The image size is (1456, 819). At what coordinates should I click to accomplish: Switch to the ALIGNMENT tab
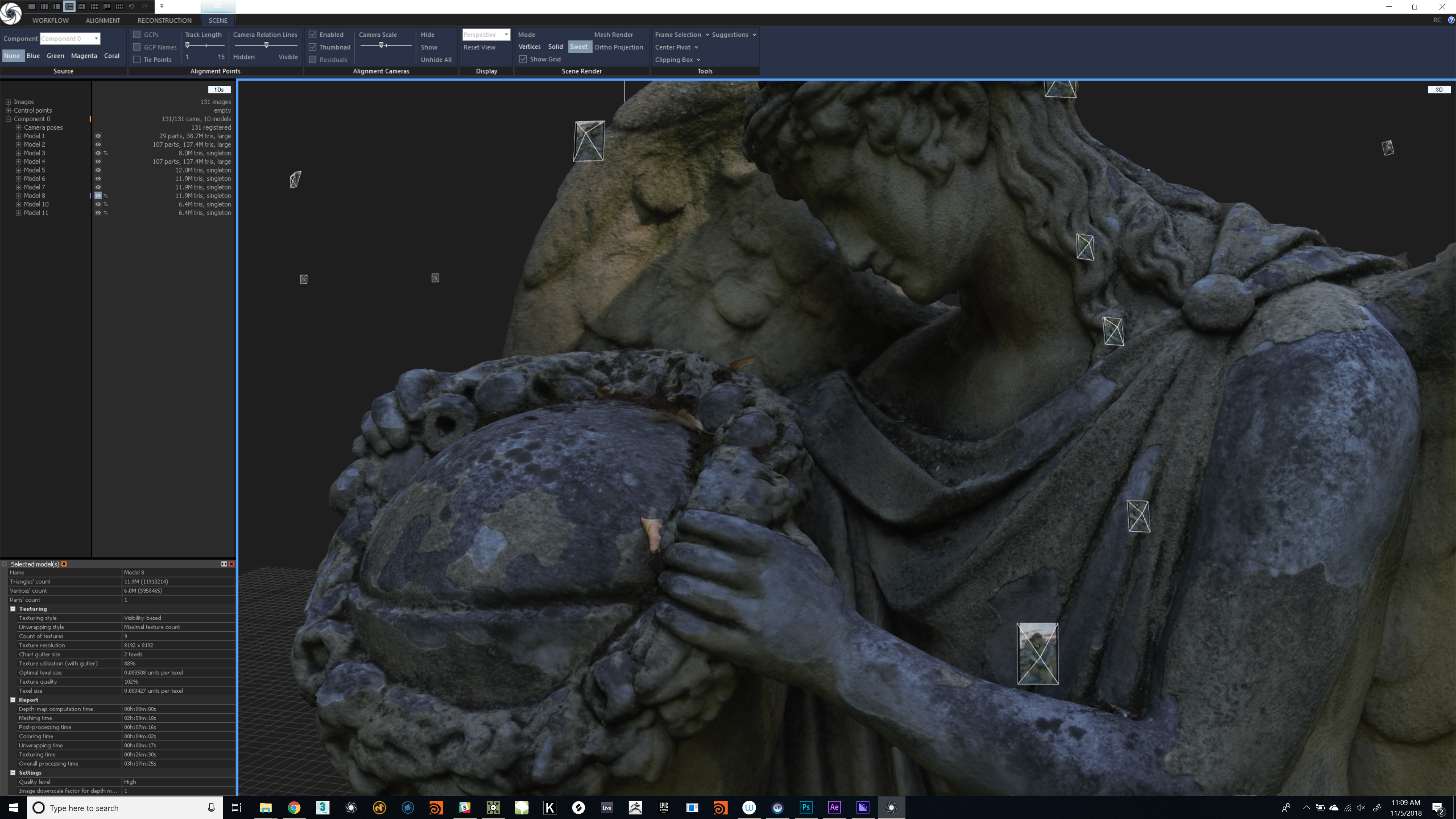[103, 20]
